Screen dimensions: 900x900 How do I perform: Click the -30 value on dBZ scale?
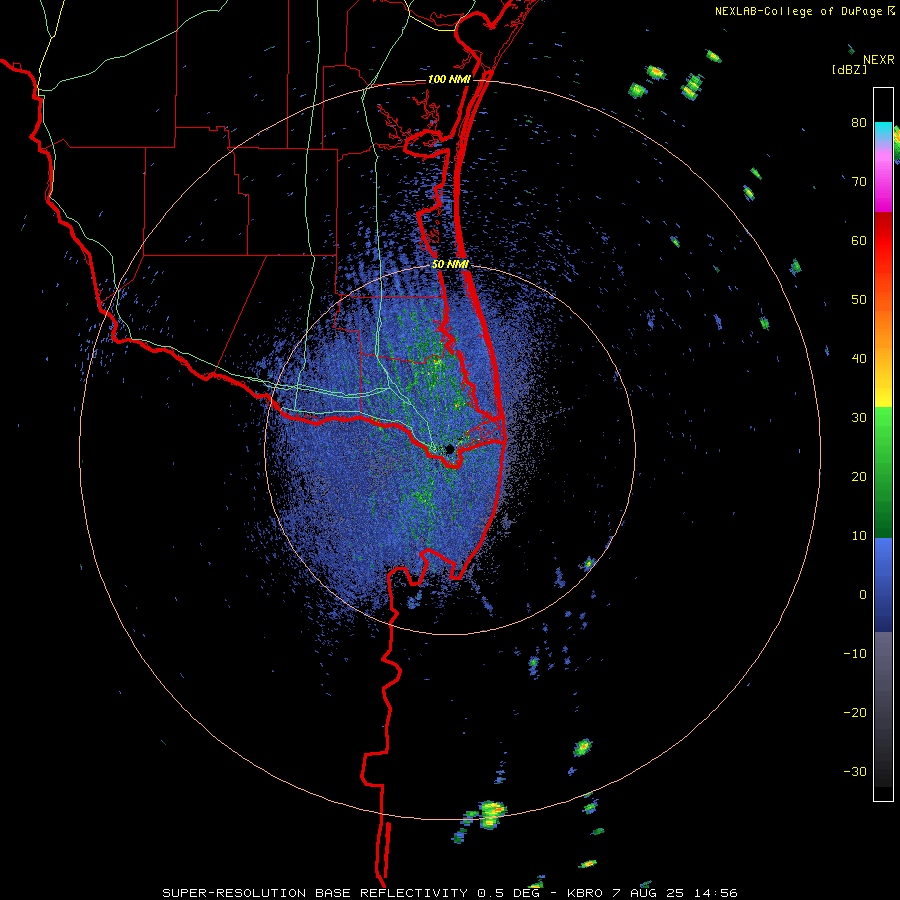(x=855, y=771)
